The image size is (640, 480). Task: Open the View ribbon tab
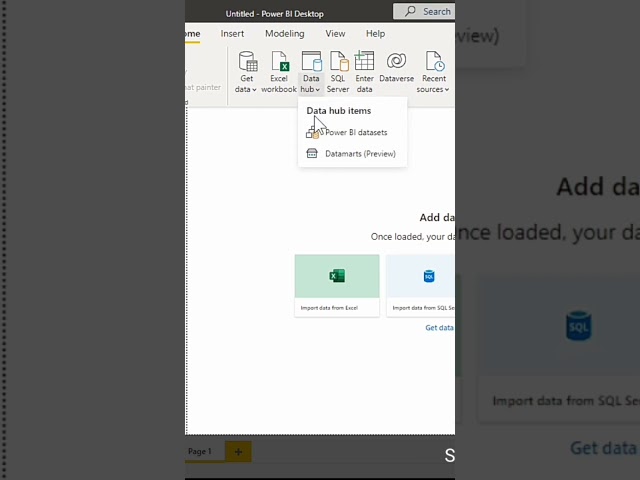(x=335, y=33)
